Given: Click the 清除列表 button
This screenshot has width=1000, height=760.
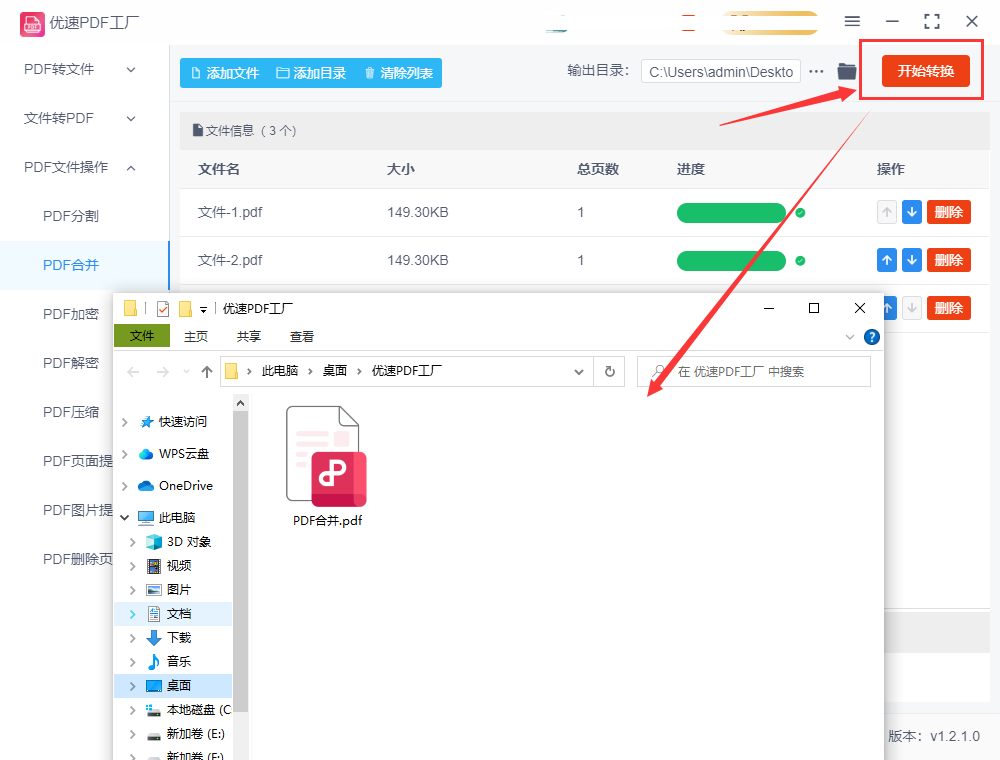Looking at the screenshot, I should tap(399, 73).
